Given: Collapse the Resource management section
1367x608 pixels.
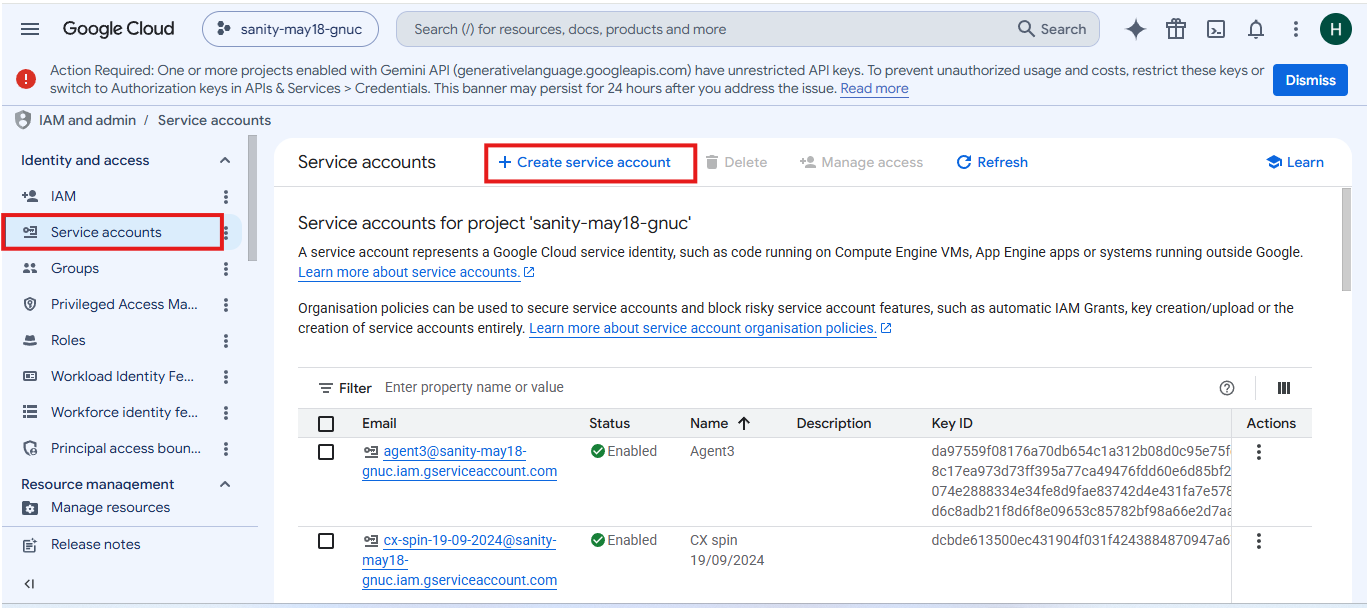Looking at the screenshot, I should point(225,484).
